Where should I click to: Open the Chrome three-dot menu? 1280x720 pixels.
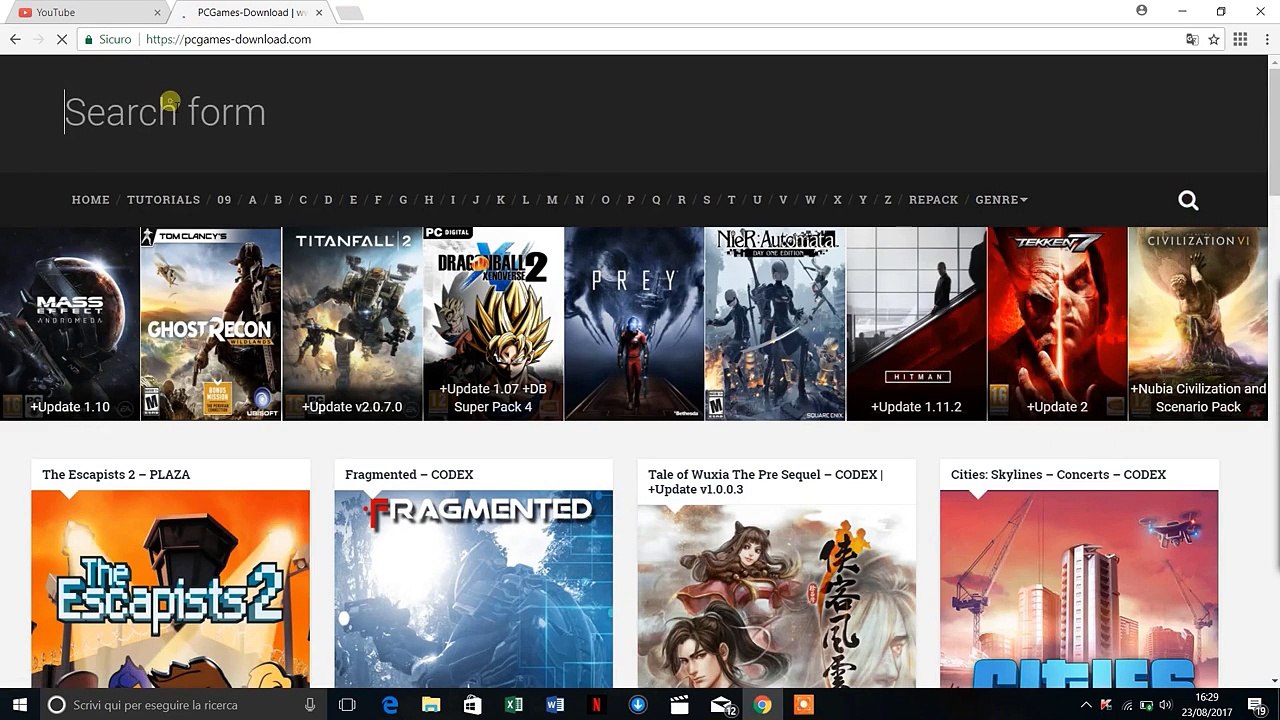tap(1265, 39)
